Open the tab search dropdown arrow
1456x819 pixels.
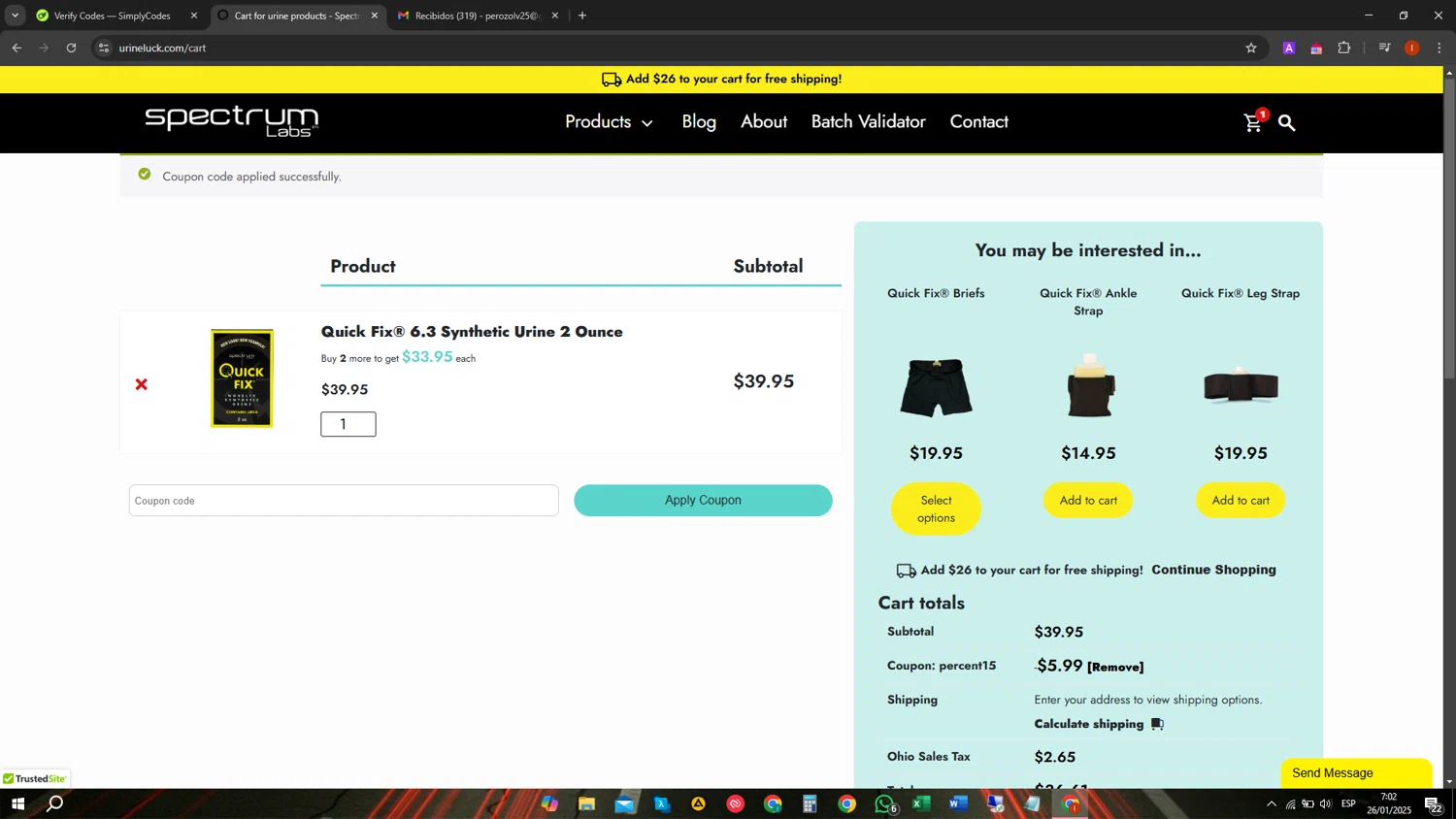point(15,16)
